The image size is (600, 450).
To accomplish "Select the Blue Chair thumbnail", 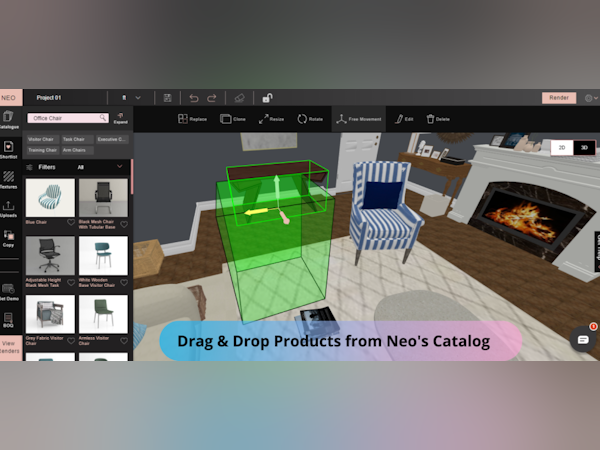I will [50, 198].
